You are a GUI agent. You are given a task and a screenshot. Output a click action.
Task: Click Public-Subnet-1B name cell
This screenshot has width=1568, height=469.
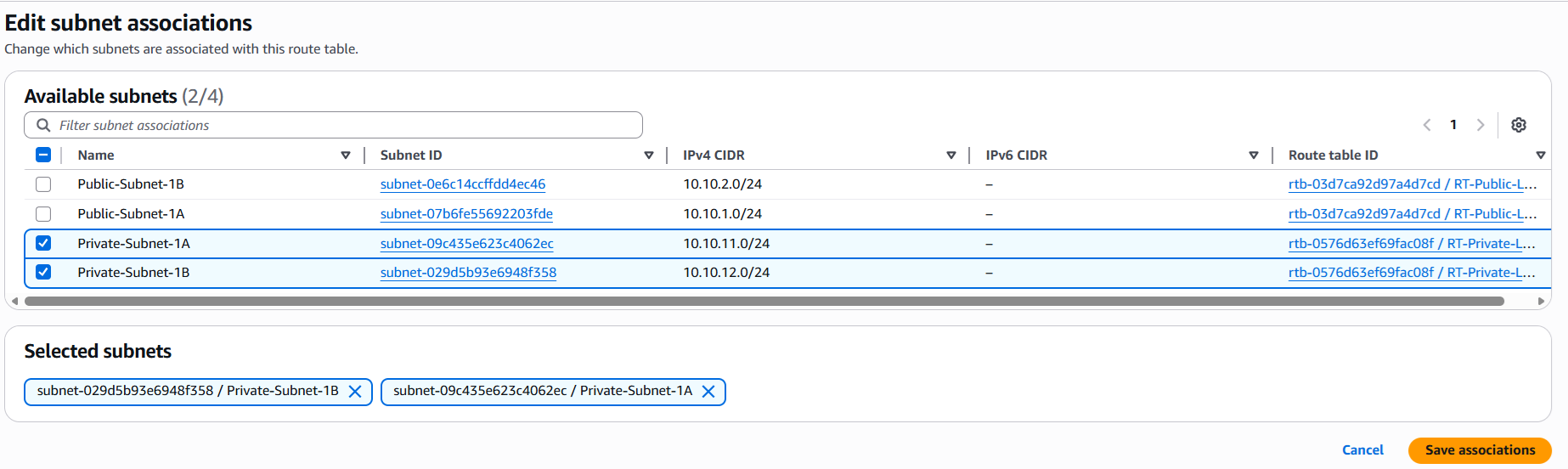[x=131, y=184]
